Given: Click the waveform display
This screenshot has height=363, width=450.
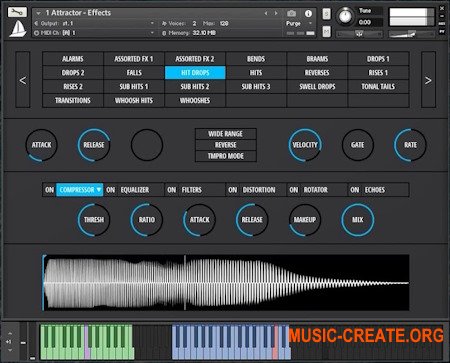Looking at the screenshot, I should click(x=226, y=283).
